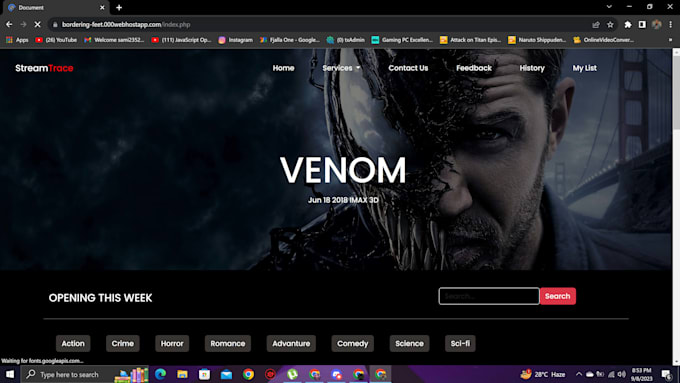Open the Attack on Titan bookmark
Image resolution: width=680 pixels, height=383 pixels.
pyautogui.click(x=470, y=40)
